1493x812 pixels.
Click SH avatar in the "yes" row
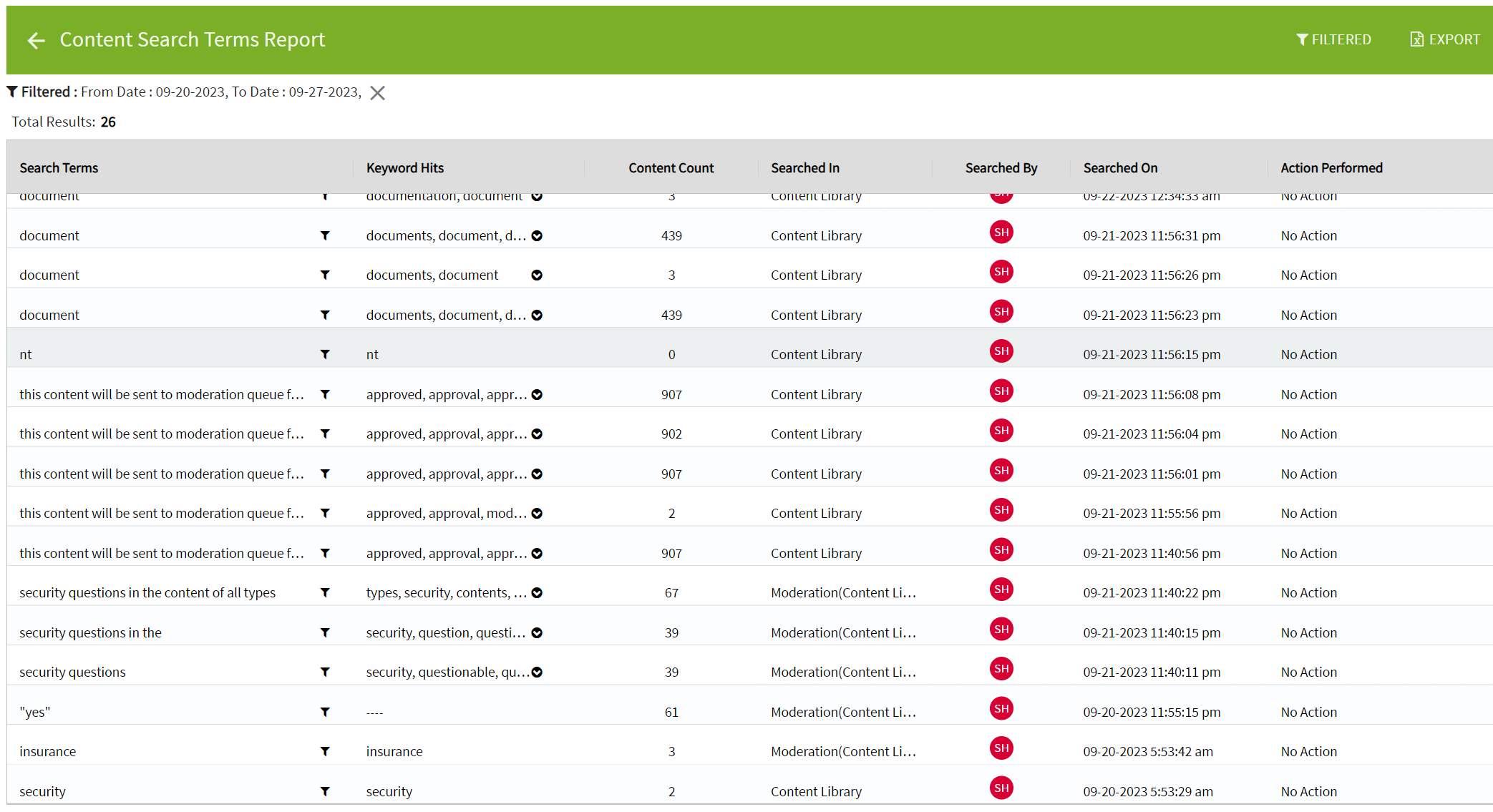tap(1001, 709)
